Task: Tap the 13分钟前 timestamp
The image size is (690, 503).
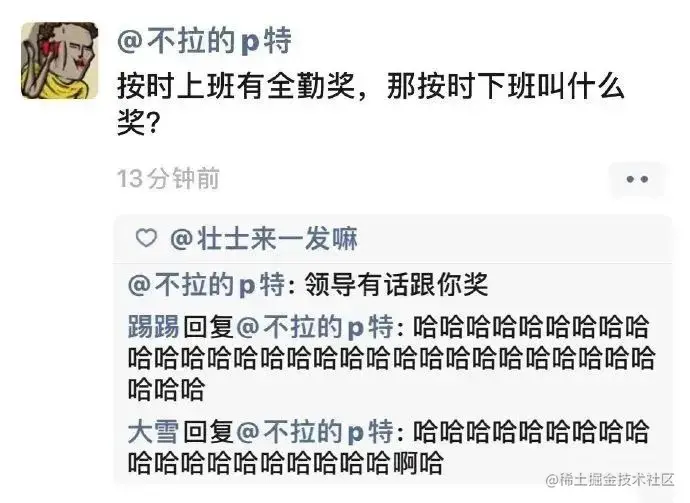Action: pos(169,179)
